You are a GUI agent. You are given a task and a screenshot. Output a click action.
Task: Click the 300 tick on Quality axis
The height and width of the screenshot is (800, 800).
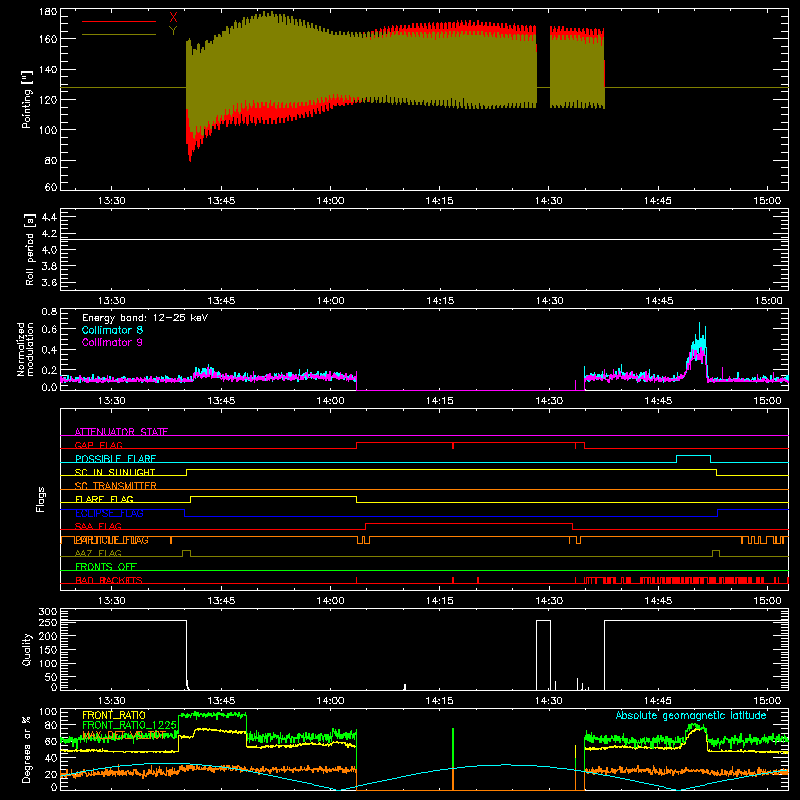[x=48, y=612]
